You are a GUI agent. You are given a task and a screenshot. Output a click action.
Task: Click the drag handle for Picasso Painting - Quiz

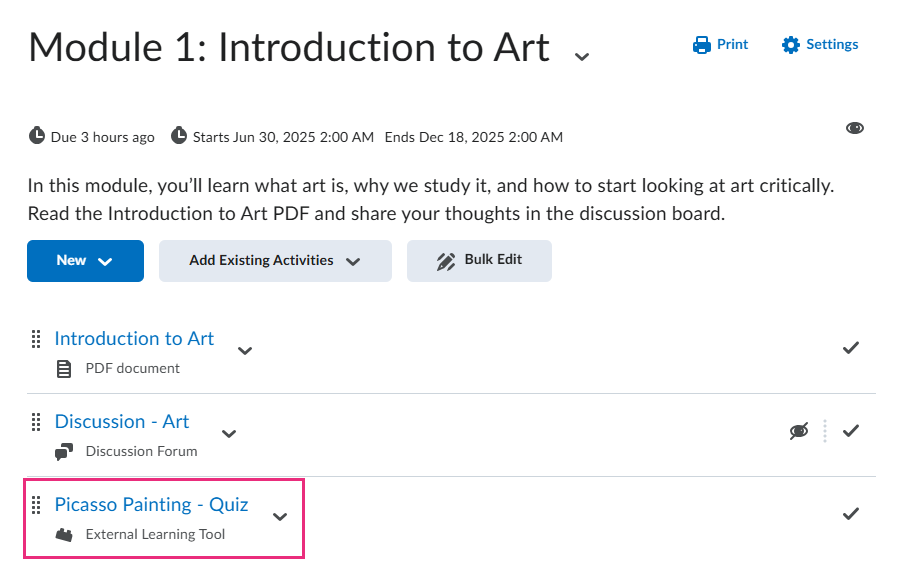coord(36,505)
